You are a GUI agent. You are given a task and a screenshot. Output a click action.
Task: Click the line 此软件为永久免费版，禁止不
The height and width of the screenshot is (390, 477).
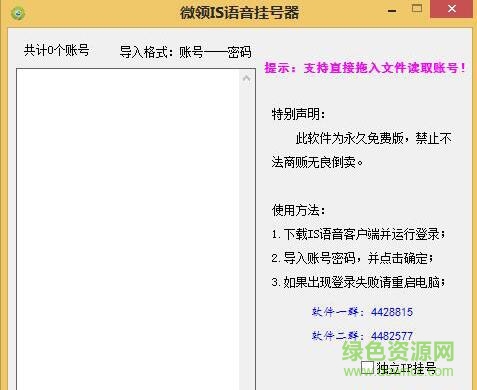[x=373, y=138]
